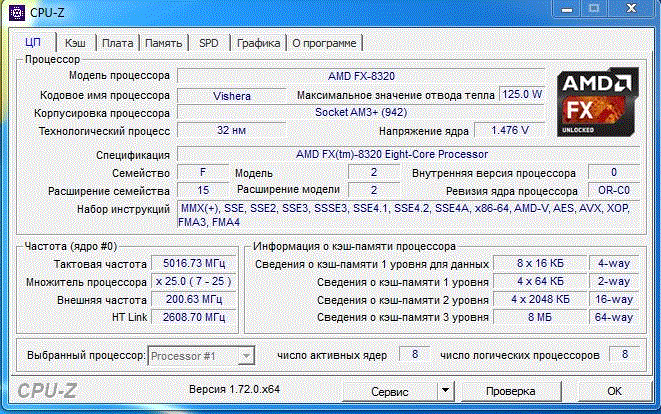The height and width of the screenshot is (414, 661).
Task: Click the 64-way L3 associativity value
Action: (614, 317)
